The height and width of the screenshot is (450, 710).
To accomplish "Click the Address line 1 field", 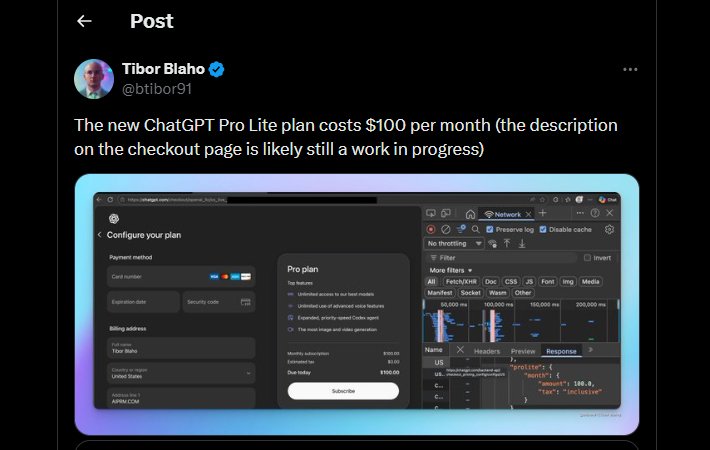I will (x=181, y=398).
